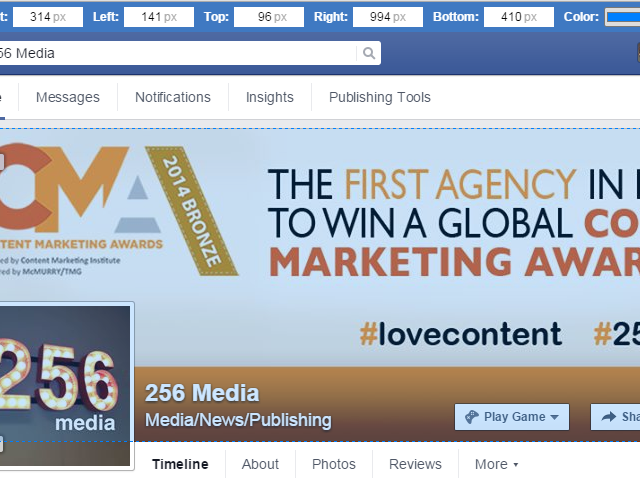Click the cover photo headline banner
Image resolution: width=640 pixels, height=480 pixels.
(453, 223)
